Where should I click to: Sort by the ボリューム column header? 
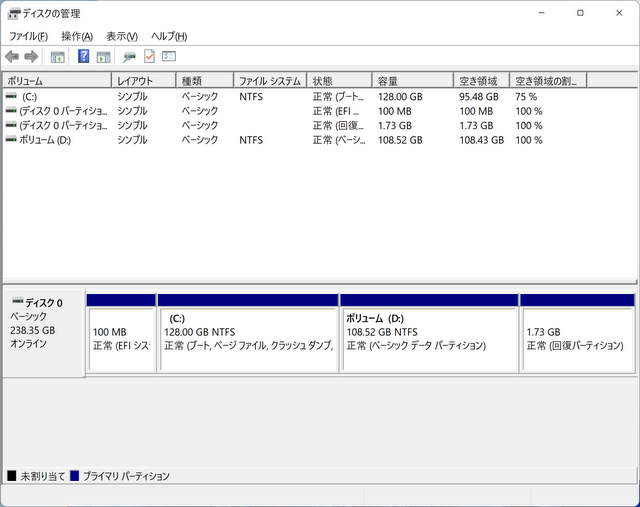(56, 80)
